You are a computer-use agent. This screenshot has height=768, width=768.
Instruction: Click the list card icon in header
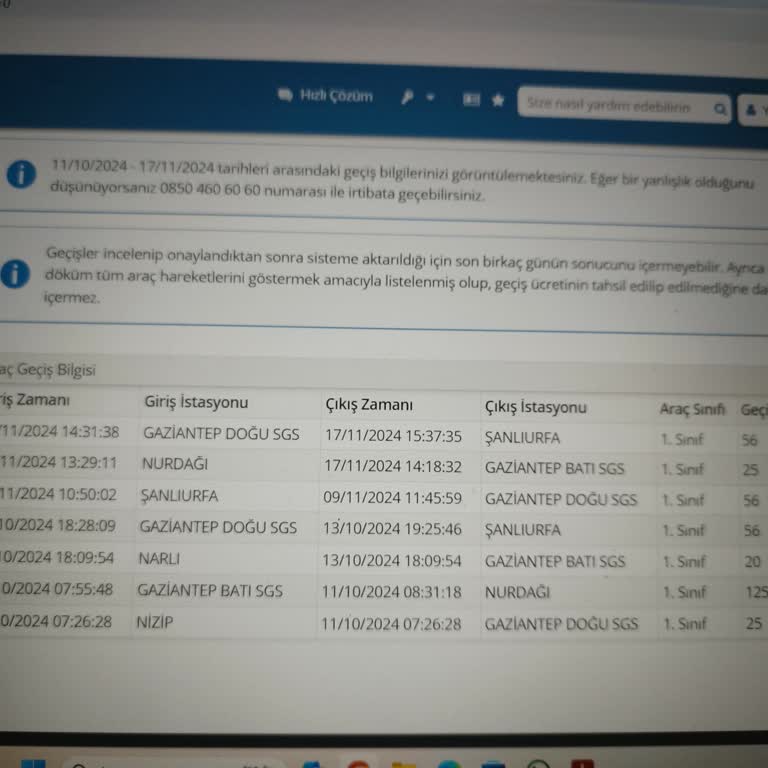[x=471, y=99]
